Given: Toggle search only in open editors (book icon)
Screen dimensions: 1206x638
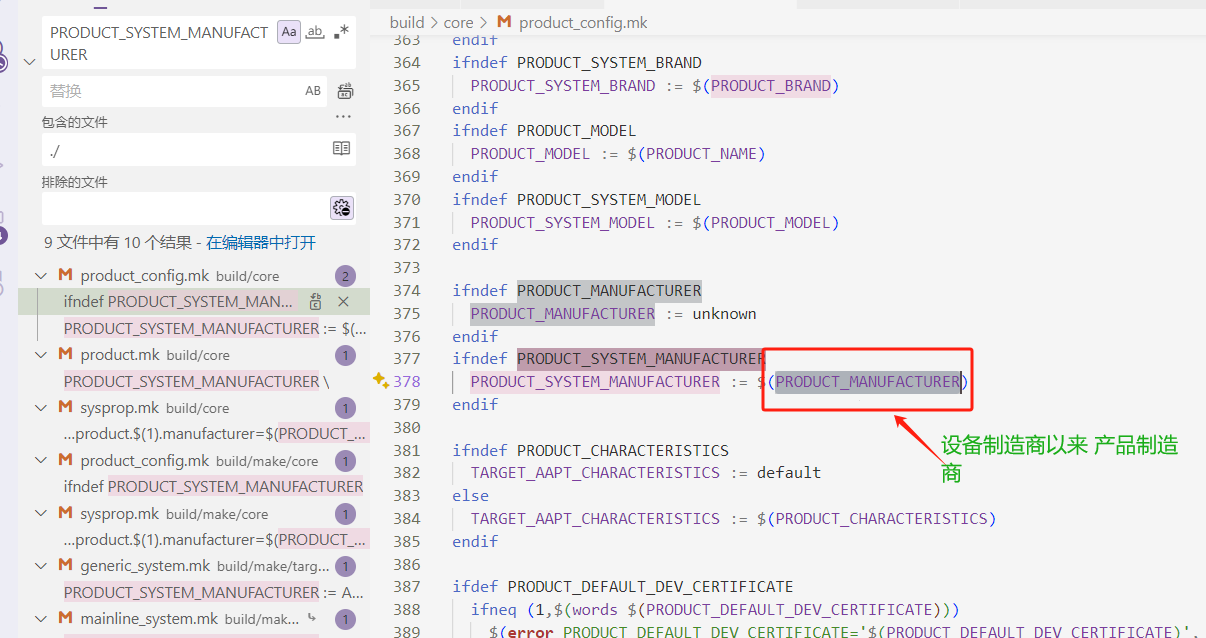Looking at the screenshot, I should pyautogui.click(x=342, y=148).
